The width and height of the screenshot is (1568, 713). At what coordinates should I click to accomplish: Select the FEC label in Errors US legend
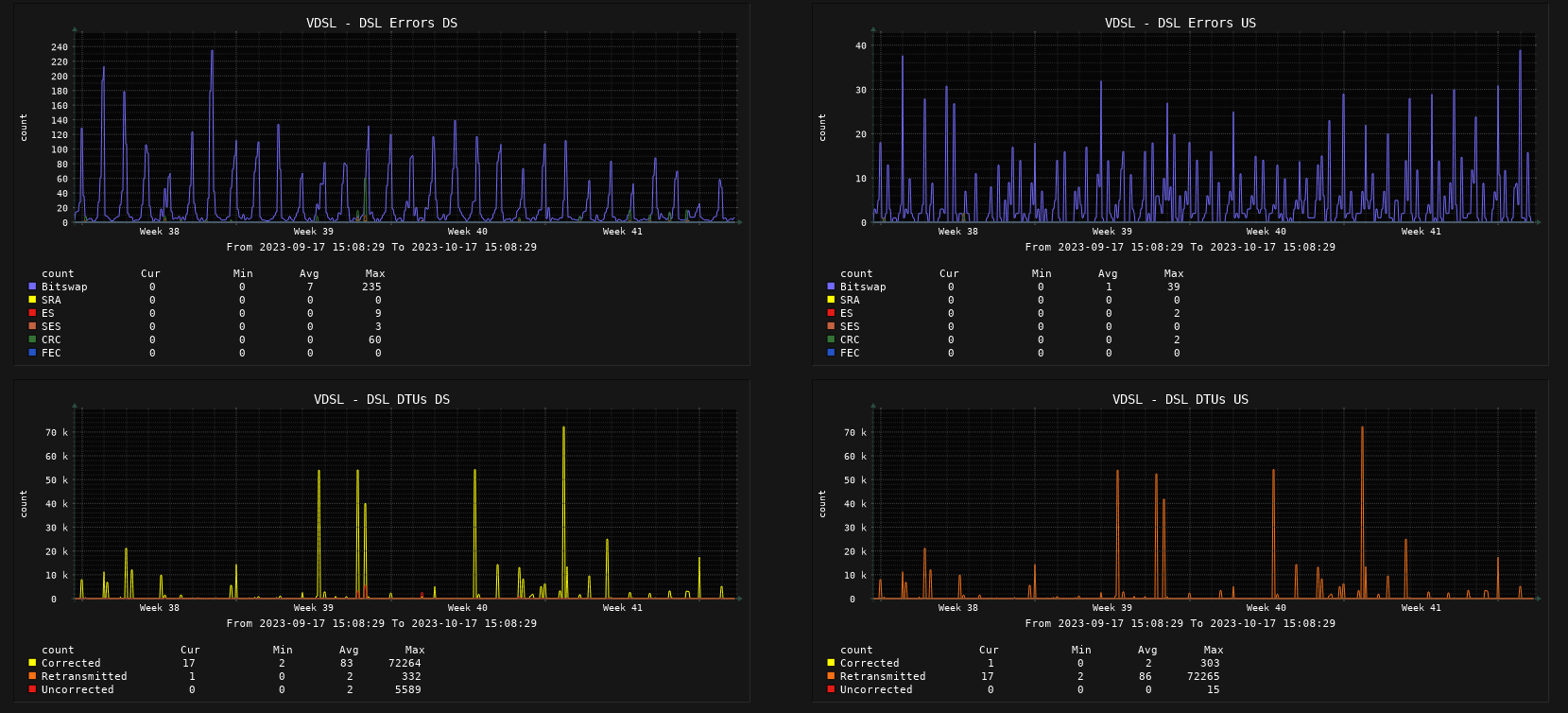coord(850,353)
